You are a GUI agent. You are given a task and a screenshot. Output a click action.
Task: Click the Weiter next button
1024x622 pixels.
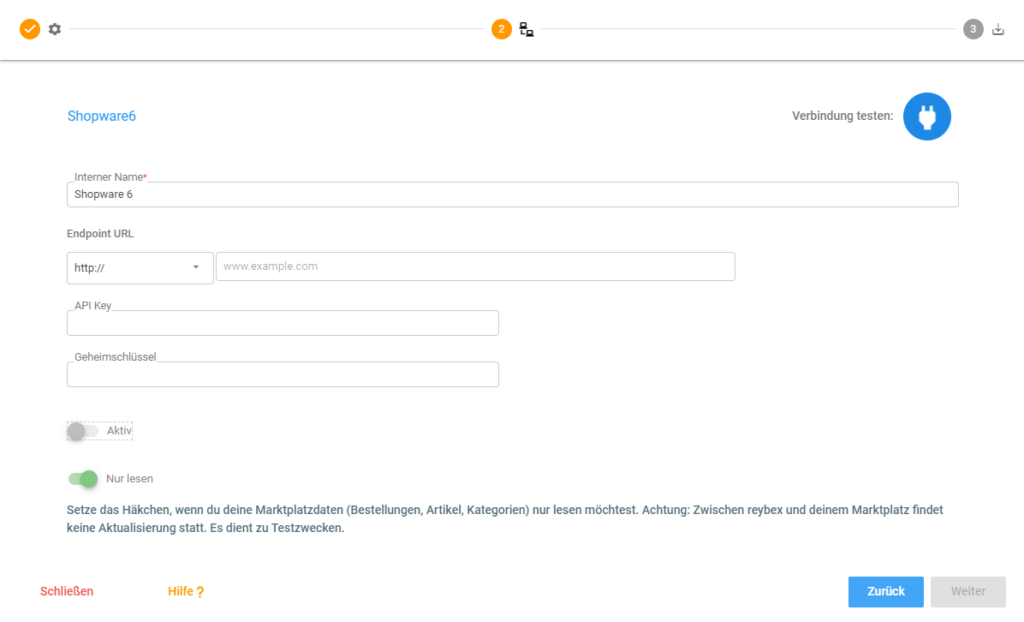[968, 592]
